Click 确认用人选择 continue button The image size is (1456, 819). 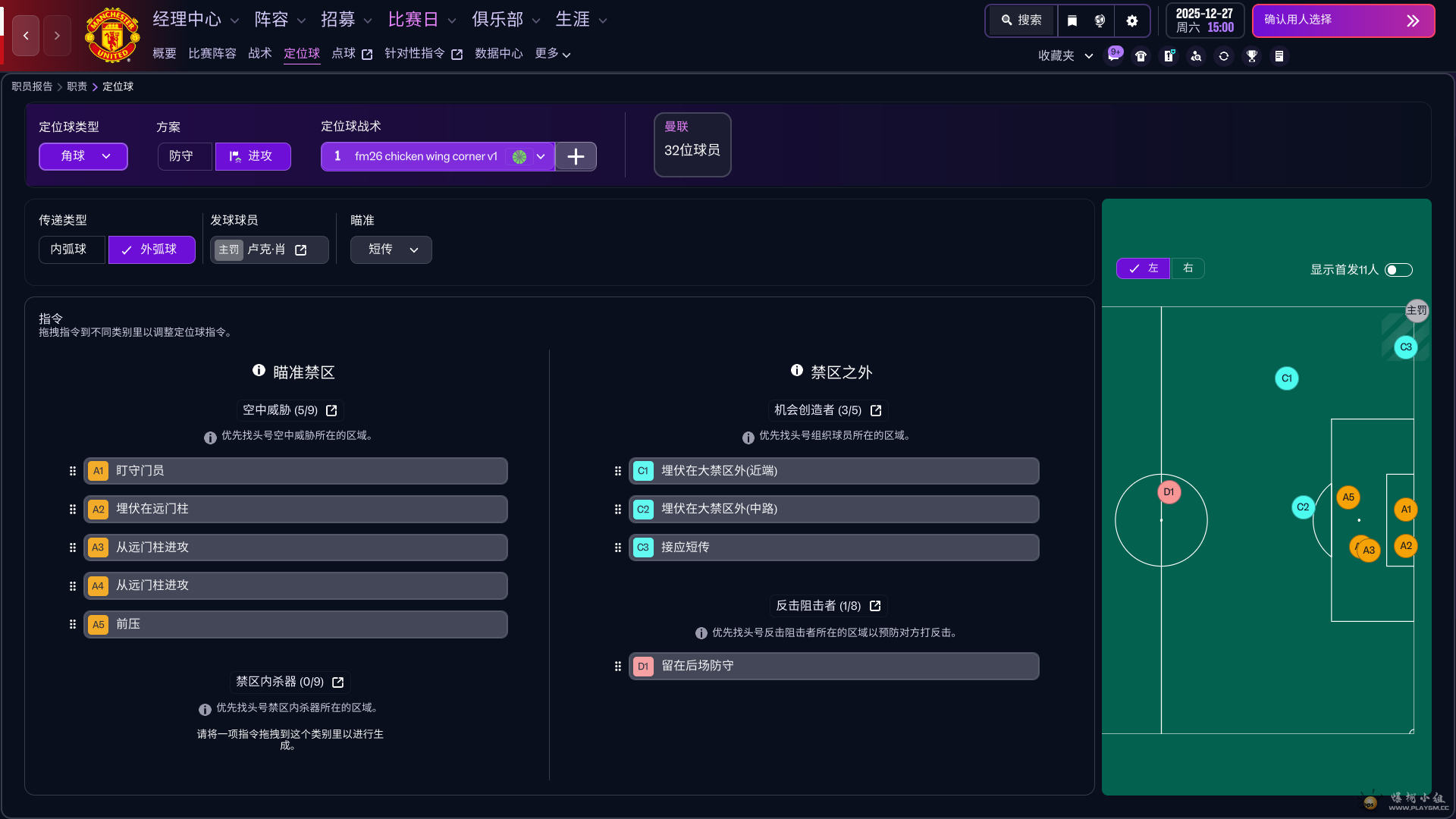click(x=1342, y=20)
